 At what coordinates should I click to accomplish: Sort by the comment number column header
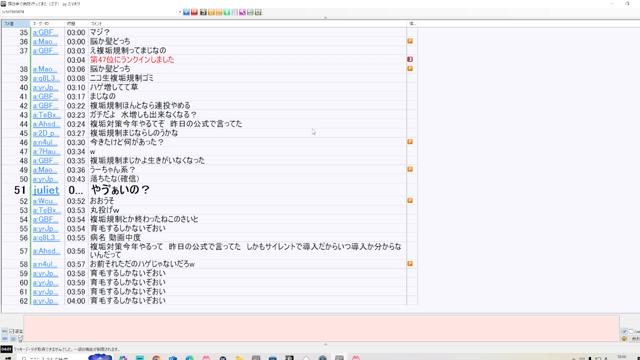click(16, 24)
